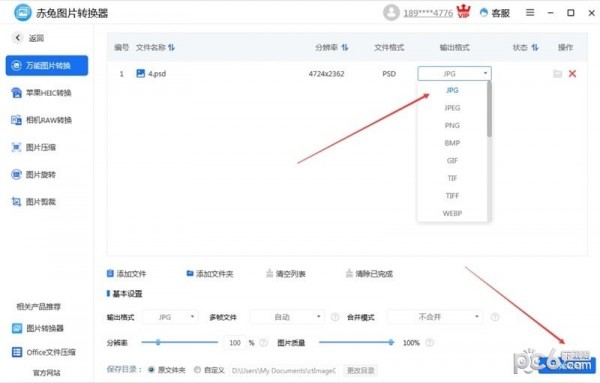Sort by 文件名称 sort arrows

point(171,47)
